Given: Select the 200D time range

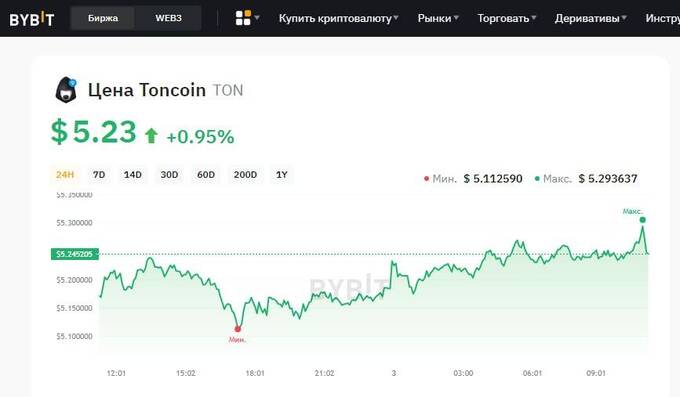Looking at the screenshot, I should coord(245,175).
